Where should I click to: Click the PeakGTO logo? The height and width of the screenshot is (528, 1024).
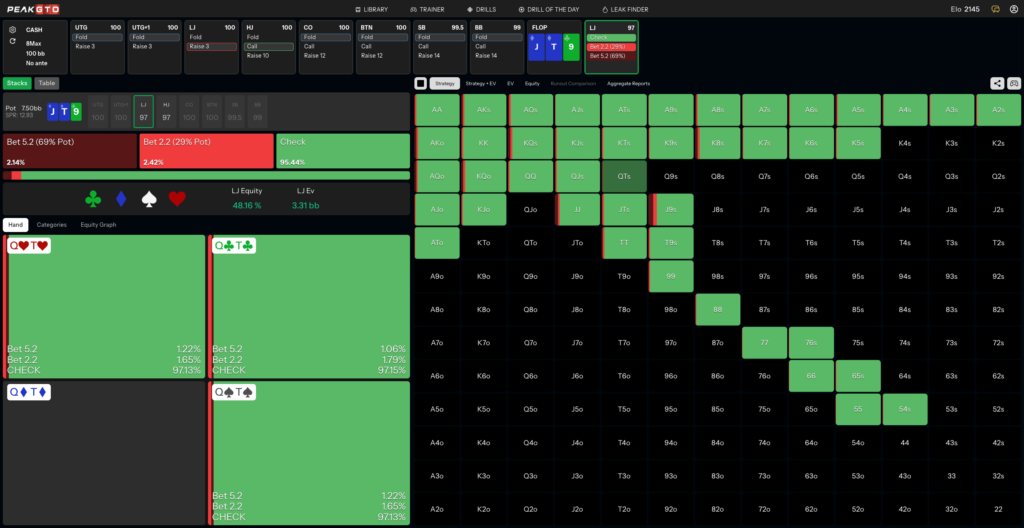click(x=31, y=9)
